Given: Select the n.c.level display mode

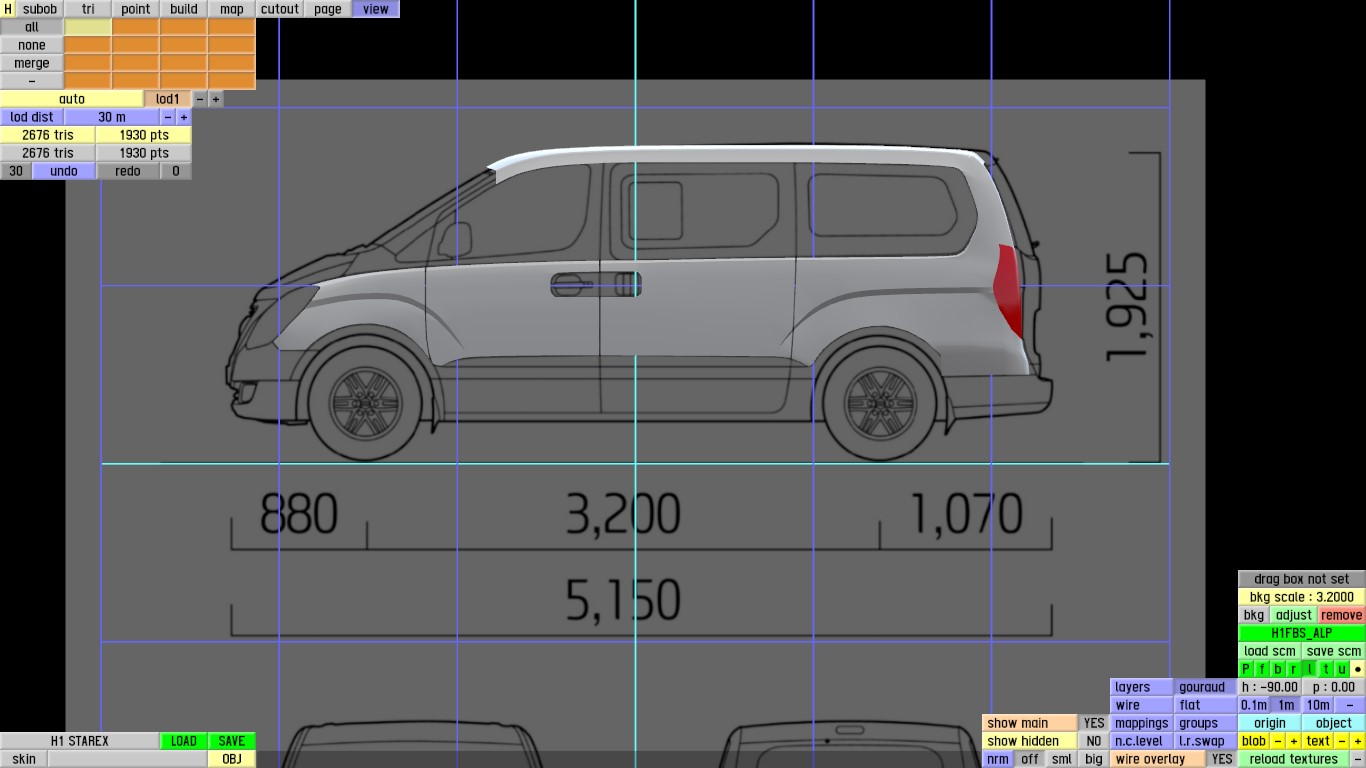Looking at the screenshot, I should (1142, 741).
